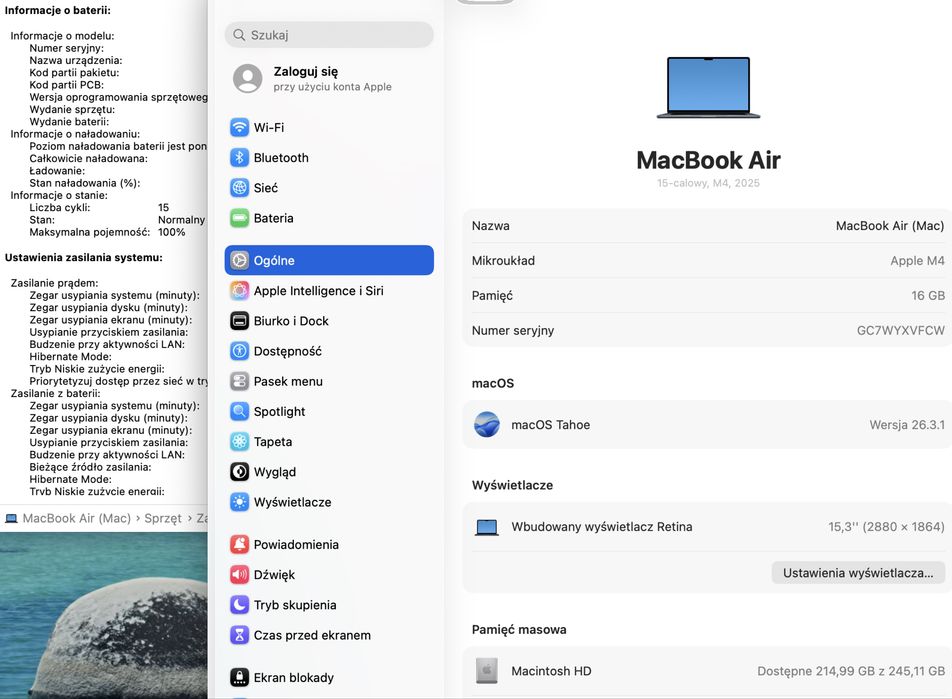This screenshot has height=699, width=952.
Task: Open the Tryb skupienia moon icon
Action: [239, 605]
